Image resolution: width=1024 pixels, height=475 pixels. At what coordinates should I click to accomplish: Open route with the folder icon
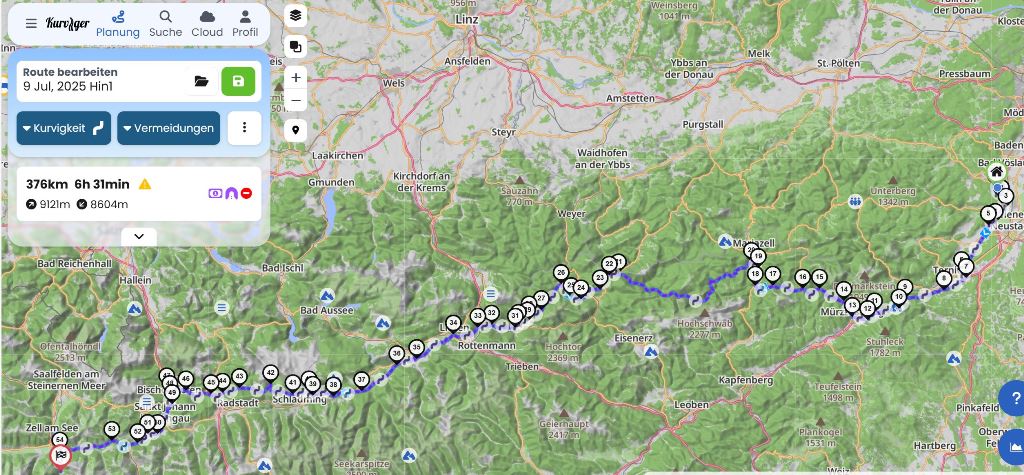coord(202,81)
